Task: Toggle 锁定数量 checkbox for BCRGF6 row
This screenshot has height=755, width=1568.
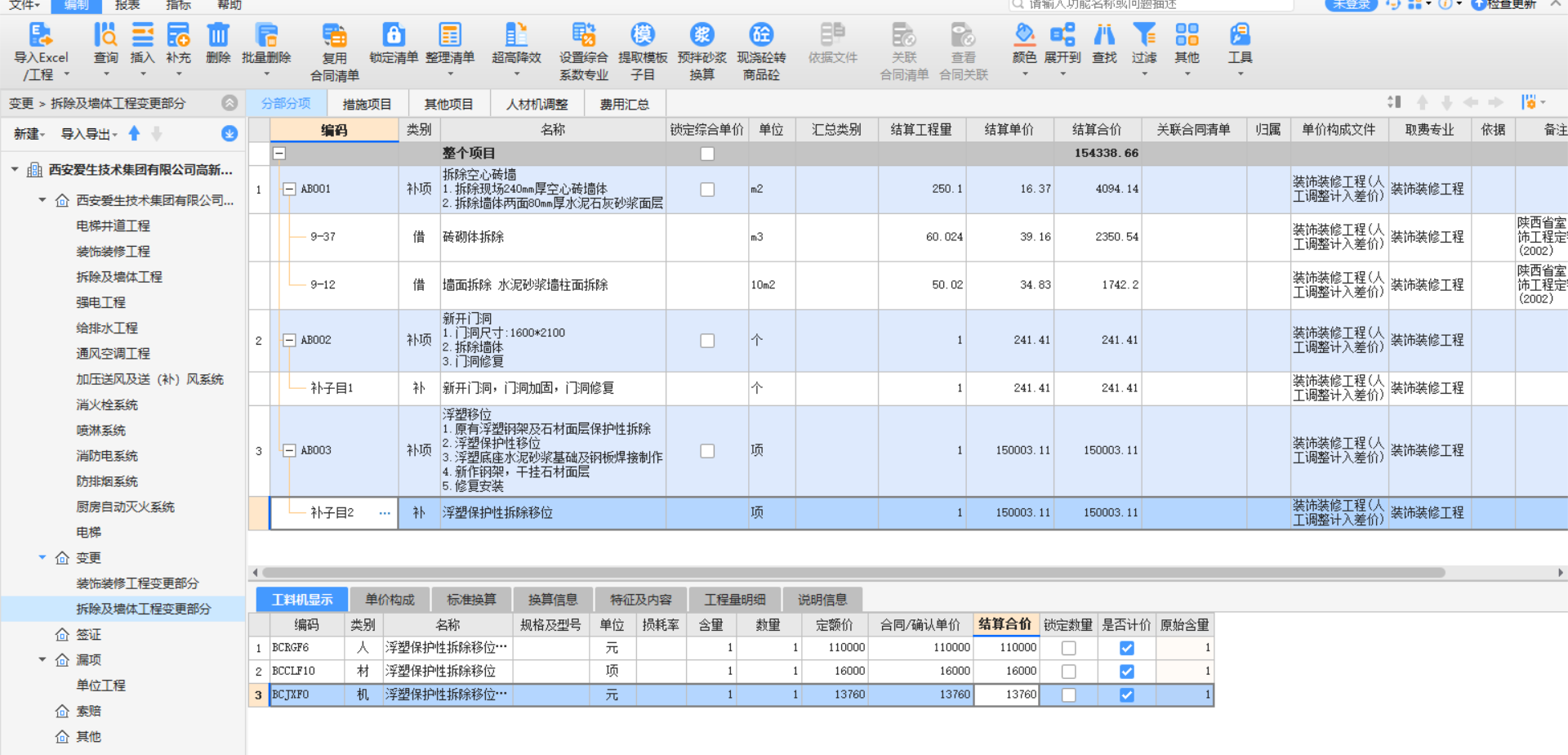Action: [x=1068, y=648]
